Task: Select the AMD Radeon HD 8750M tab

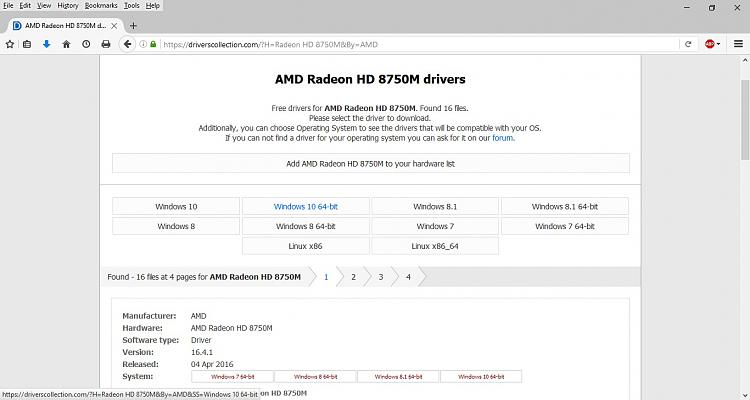Action: [x=65, y=26]
